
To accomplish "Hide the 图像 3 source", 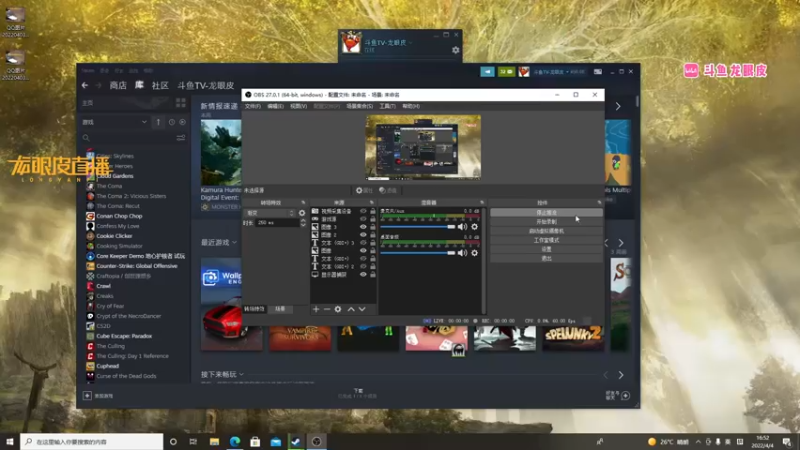I will (363, 227).
